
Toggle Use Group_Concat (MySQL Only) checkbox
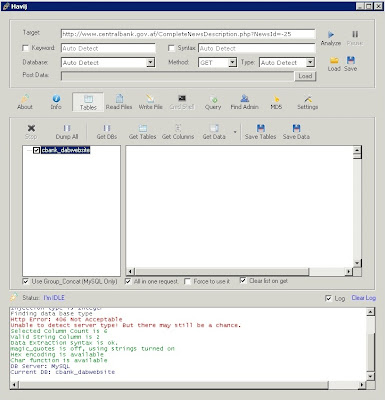pyautogui.click(x=26, y=282)
